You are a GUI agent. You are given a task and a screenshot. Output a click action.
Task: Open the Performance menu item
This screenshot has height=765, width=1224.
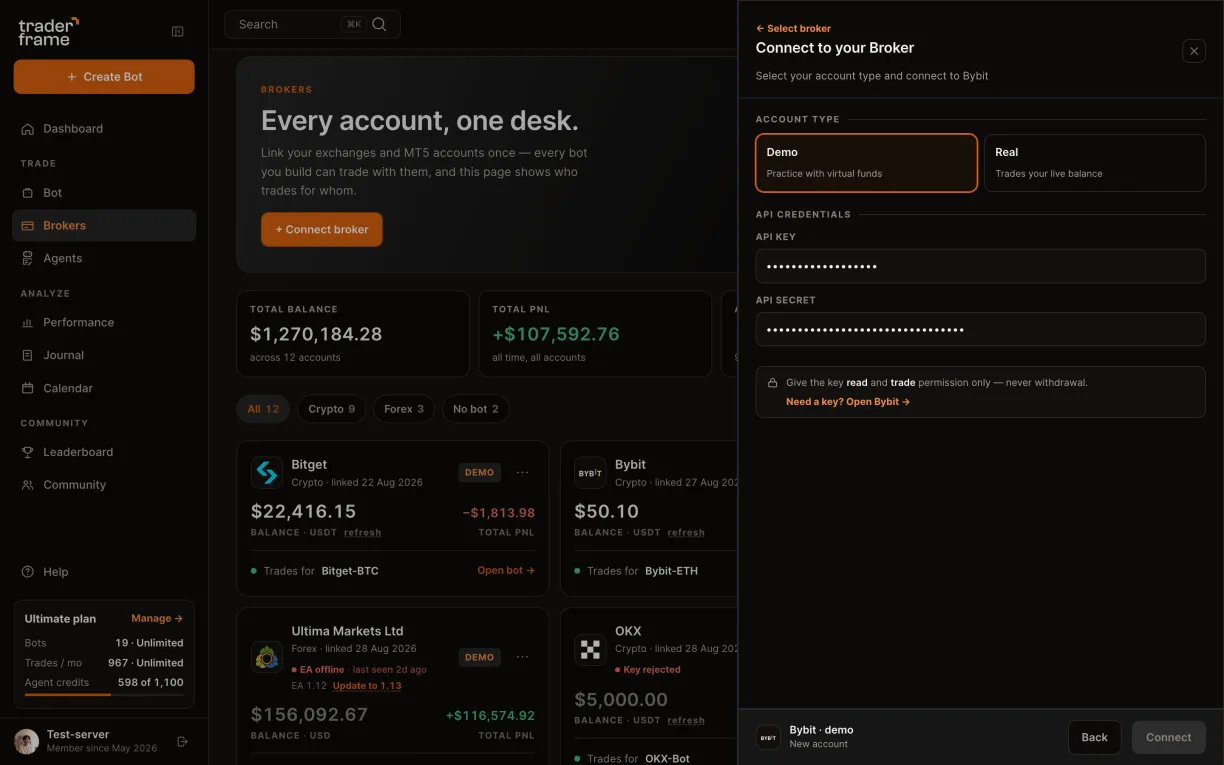pos(104,322)
